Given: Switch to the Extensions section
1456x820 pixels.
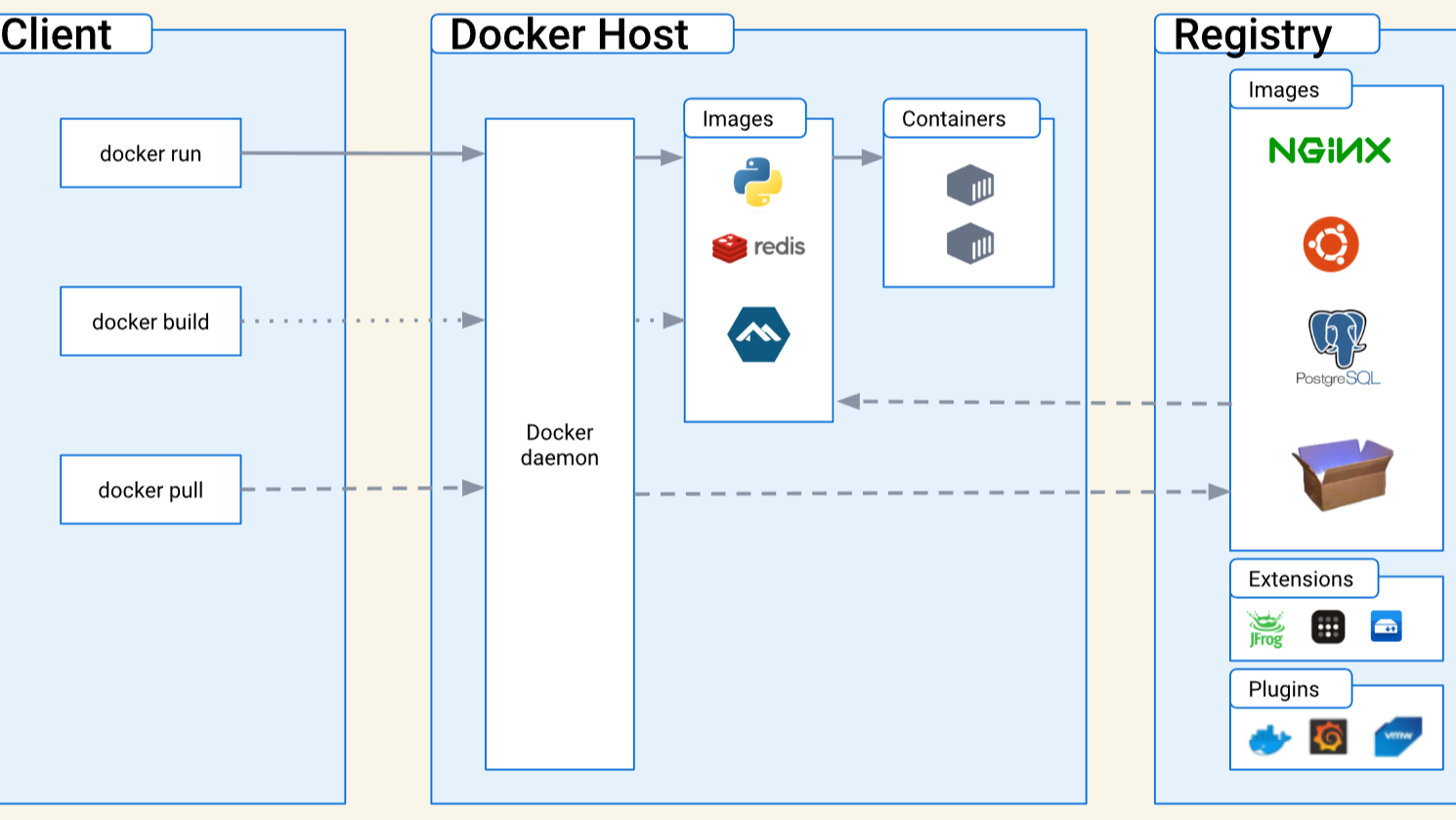Looking at the screenshot, I should 1305,580.
